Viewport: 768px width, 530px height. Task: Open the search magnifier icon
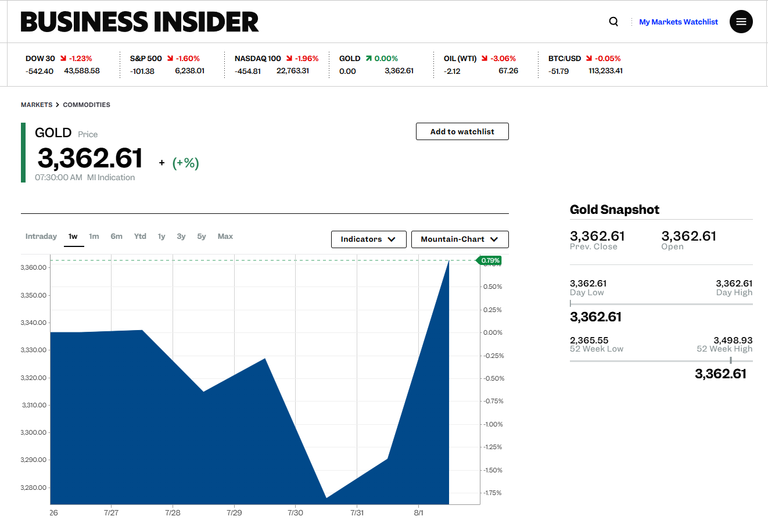point(613,22)
